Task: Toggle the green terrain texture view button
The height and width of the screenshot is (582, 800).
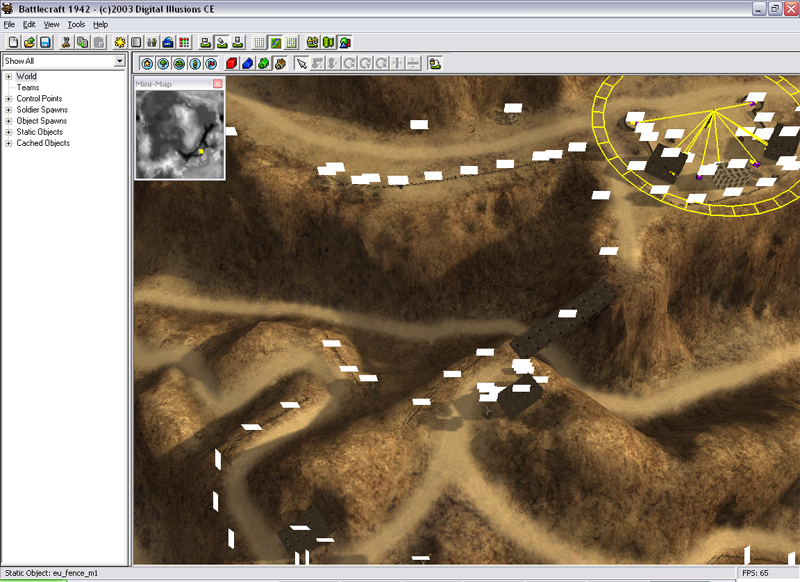Action: point(275,43)
